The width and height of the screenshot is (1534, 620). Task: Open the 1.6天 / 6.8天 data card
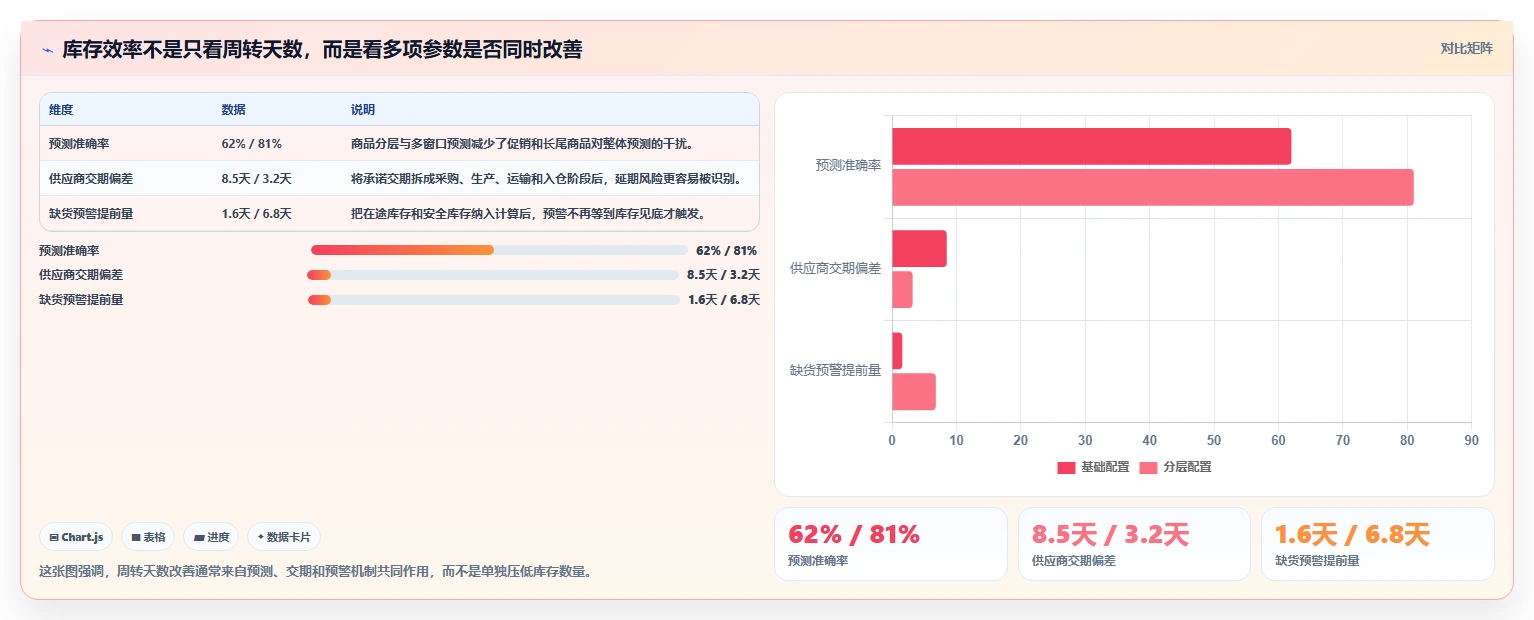(x=1377, y=544)
